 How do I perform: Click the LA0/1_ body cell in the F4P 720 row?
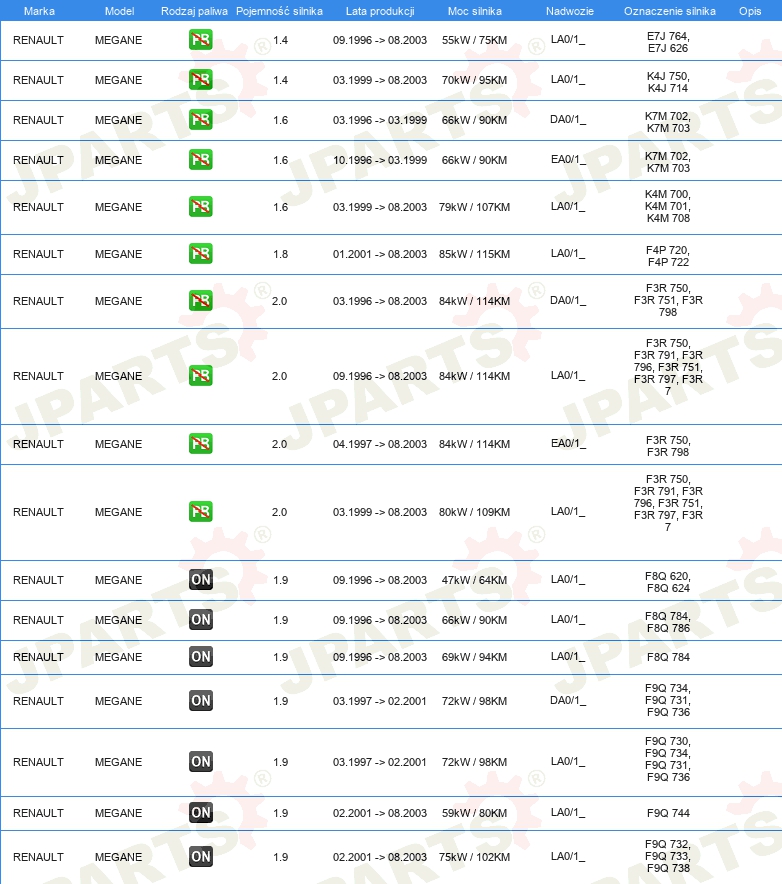(568, 254)
